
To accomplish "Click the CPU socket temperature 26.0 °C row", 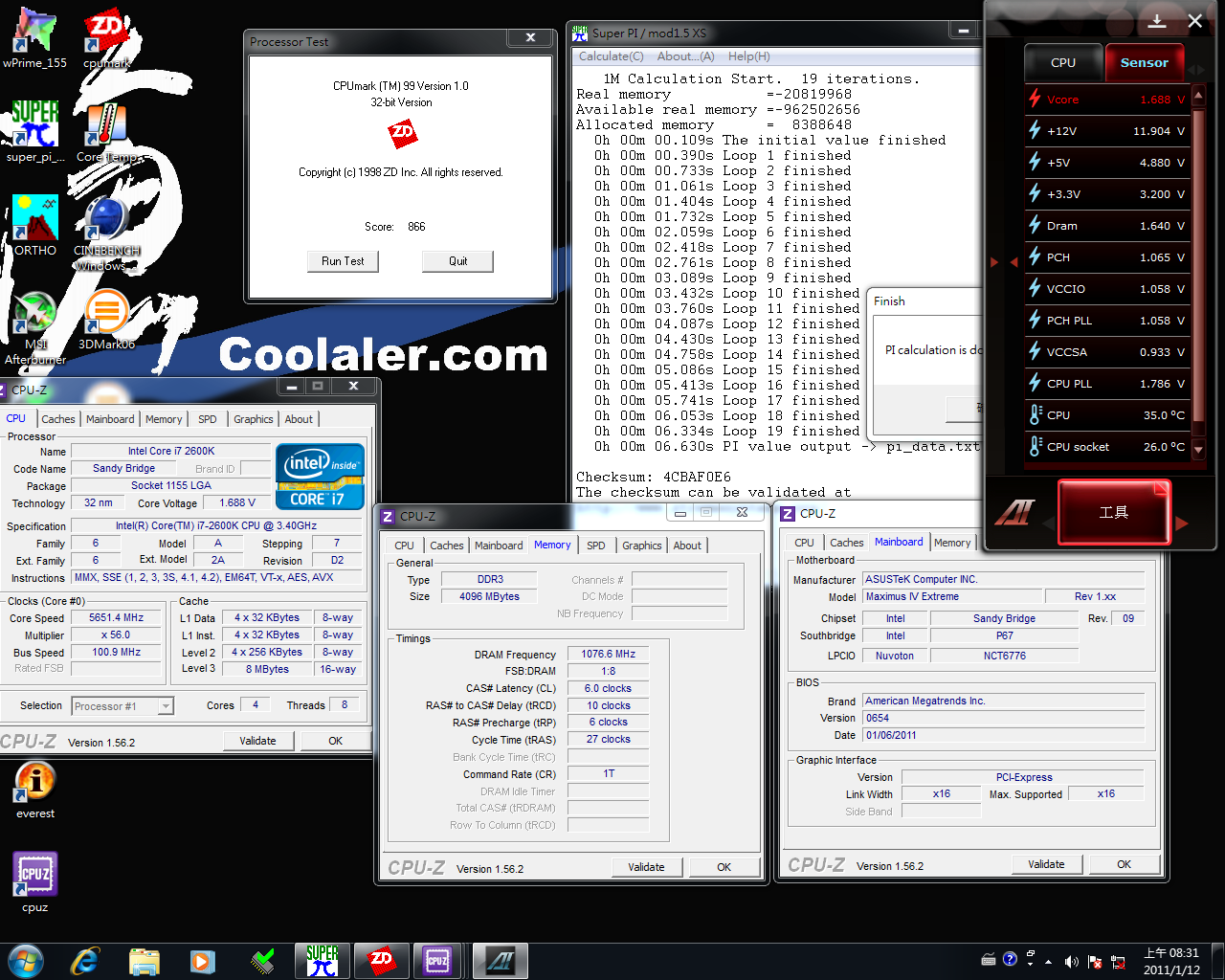I will (x=1107, y=446).
